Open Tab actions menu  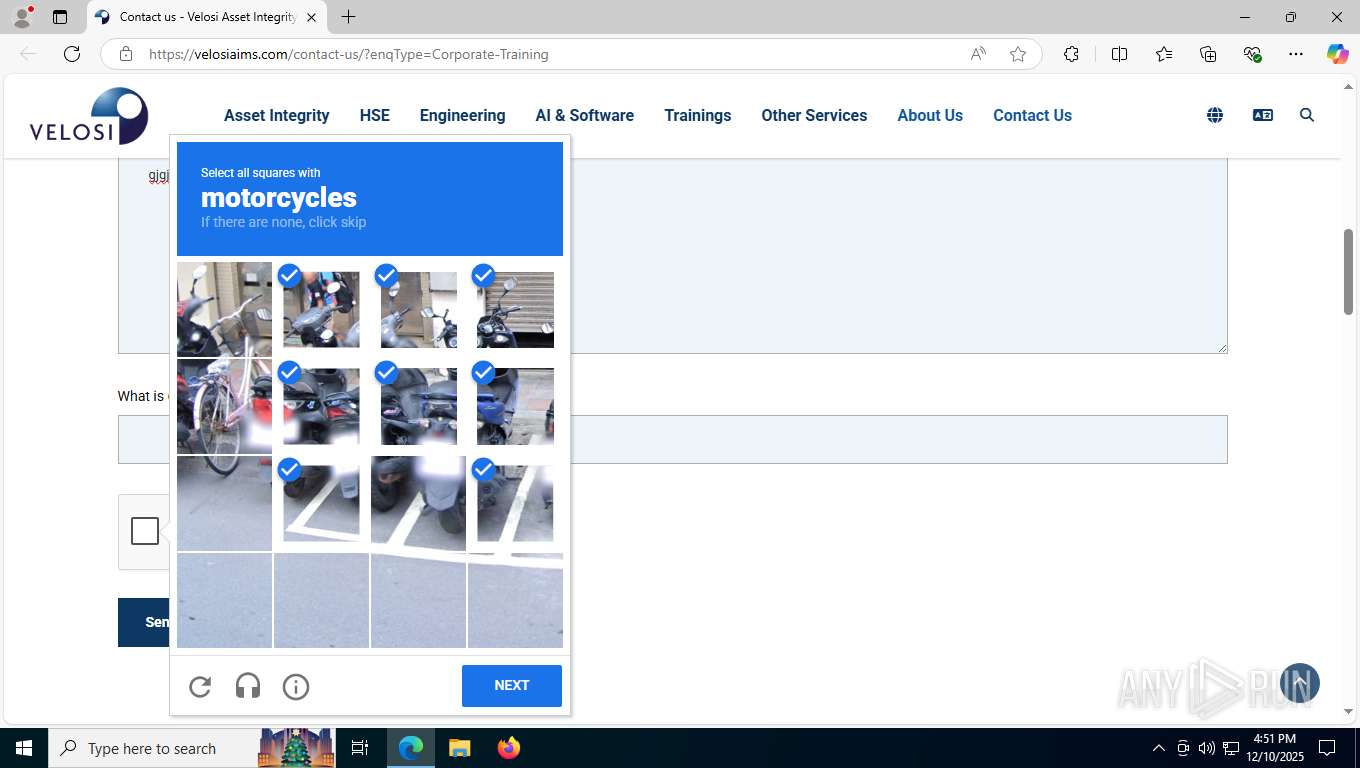click(60, 17)
